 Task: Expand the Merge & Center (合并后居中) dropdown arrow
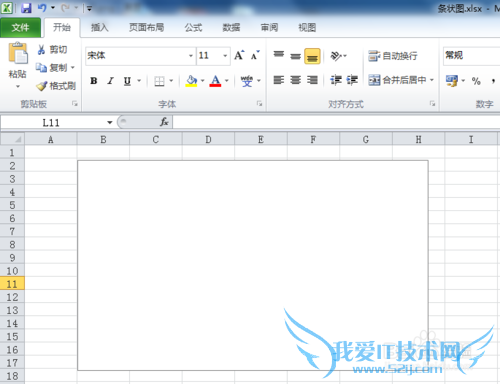[432, 80]
